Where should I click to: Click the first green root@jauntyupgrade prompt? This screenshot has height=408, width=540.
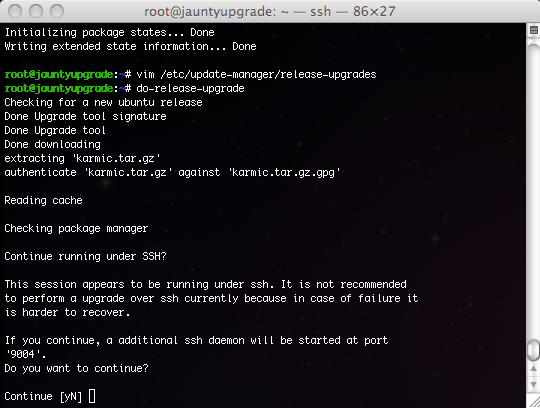(x=59, y=74)
